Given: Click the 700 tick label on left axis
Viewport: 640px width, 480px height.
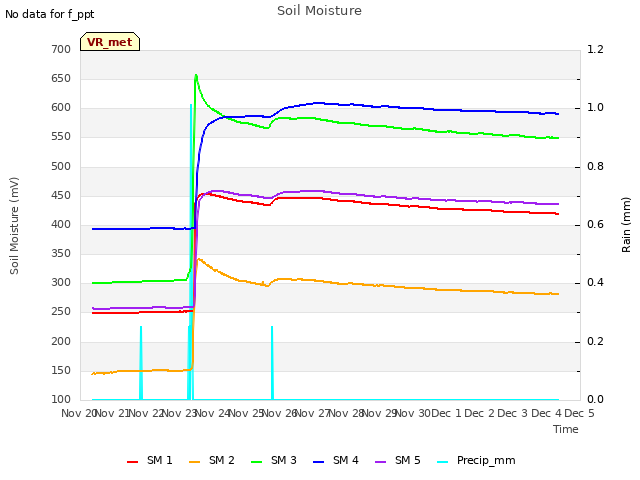Looking at the screenshot, I should click(61, 49).
